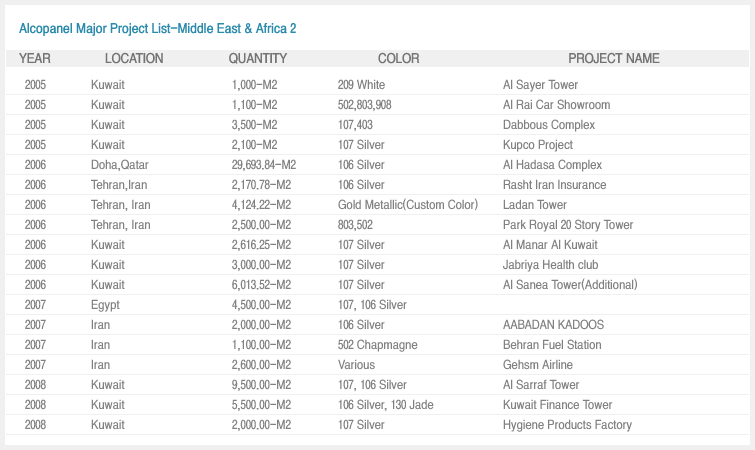Click color '107,403'
This screenshot has height=450, width=755.
pos(355,125)
